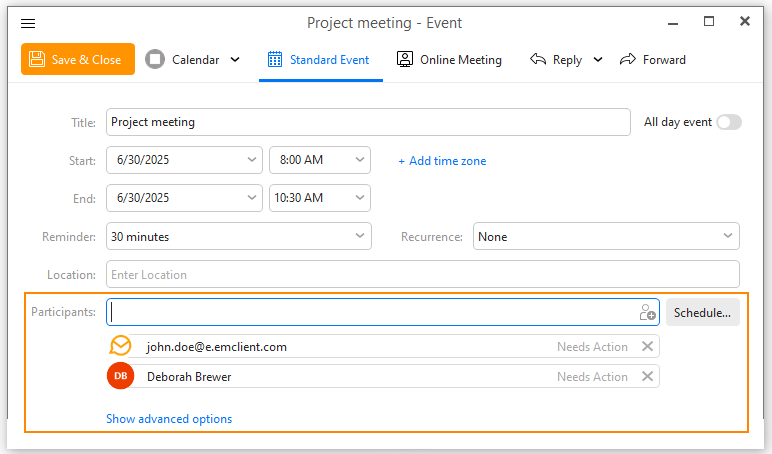This screenshot has width=772, height=454.
Task: Click the add contact icon in Participants field
Action: pyautogui.click(x=647, y=312)
